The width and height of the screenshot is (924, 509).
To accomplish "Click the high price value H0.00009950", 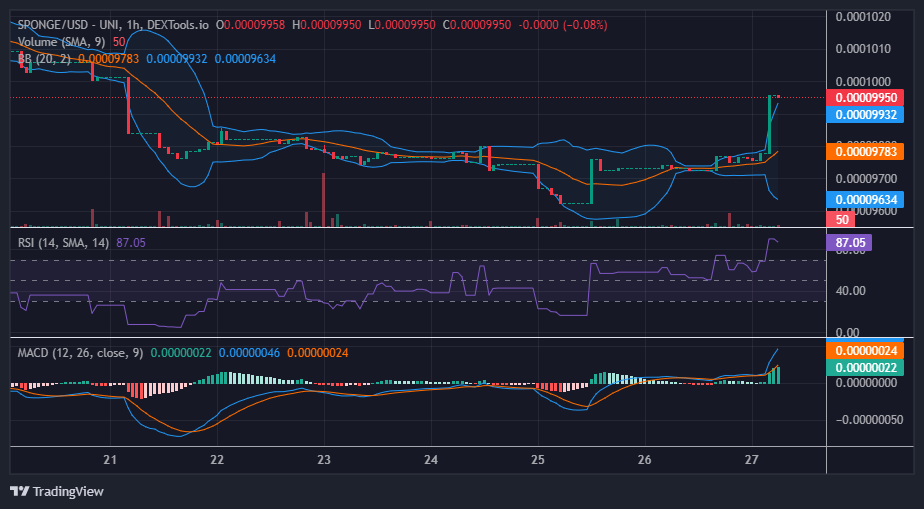I will [x=326, y=25].
